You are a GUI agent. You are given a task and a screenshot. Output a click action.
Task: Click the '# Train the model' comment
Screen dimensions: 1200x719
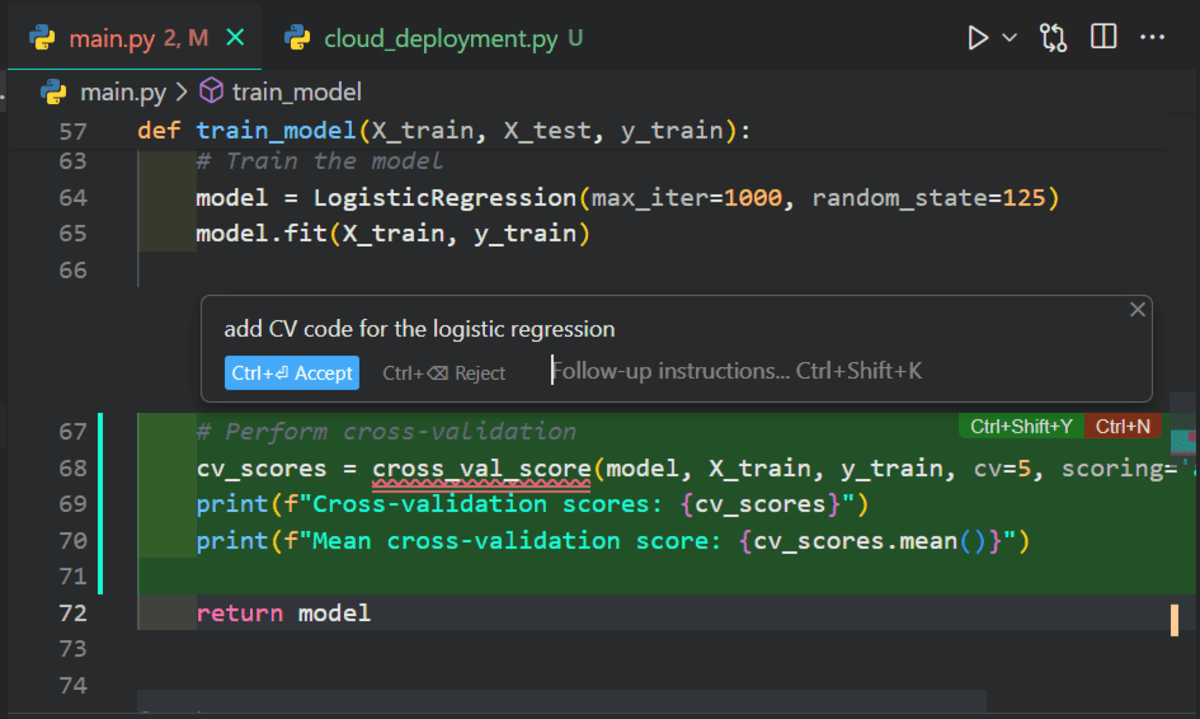pos(319,161)
